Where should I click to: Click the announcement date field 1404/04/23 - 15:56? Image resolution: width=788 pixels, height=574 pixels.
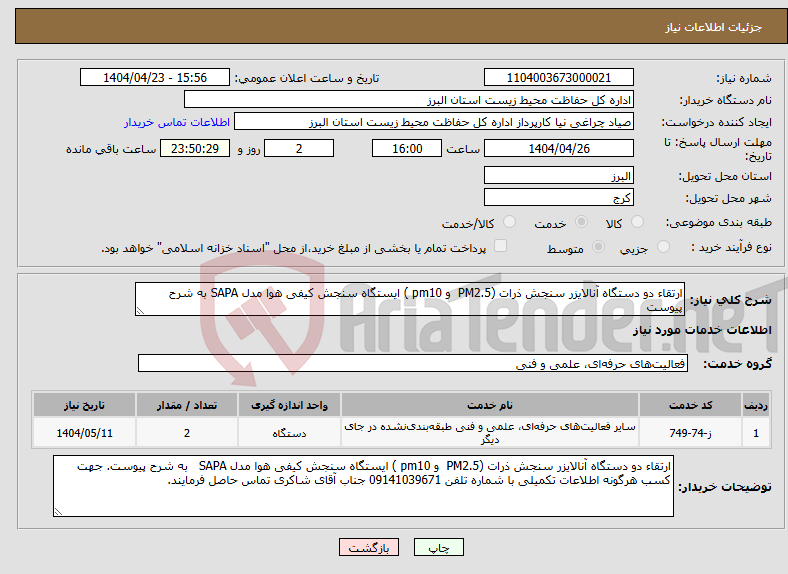point(155,78)
